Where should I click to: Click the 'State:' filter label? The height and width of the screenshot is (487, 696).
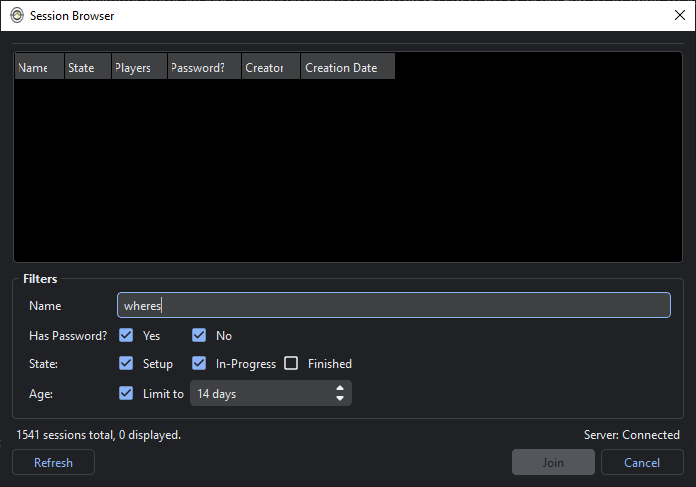pyautogui.click(x=43, y=364)
